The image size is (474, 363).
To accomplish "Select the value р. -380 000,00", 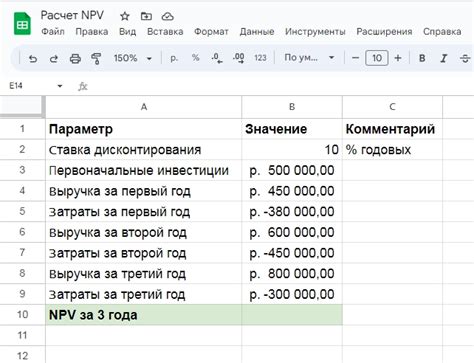I will pos(292,212).
